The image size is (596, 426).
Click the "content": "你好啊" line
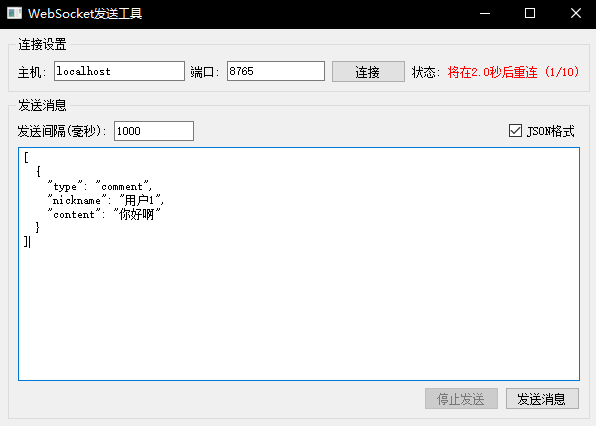[104, 214]
